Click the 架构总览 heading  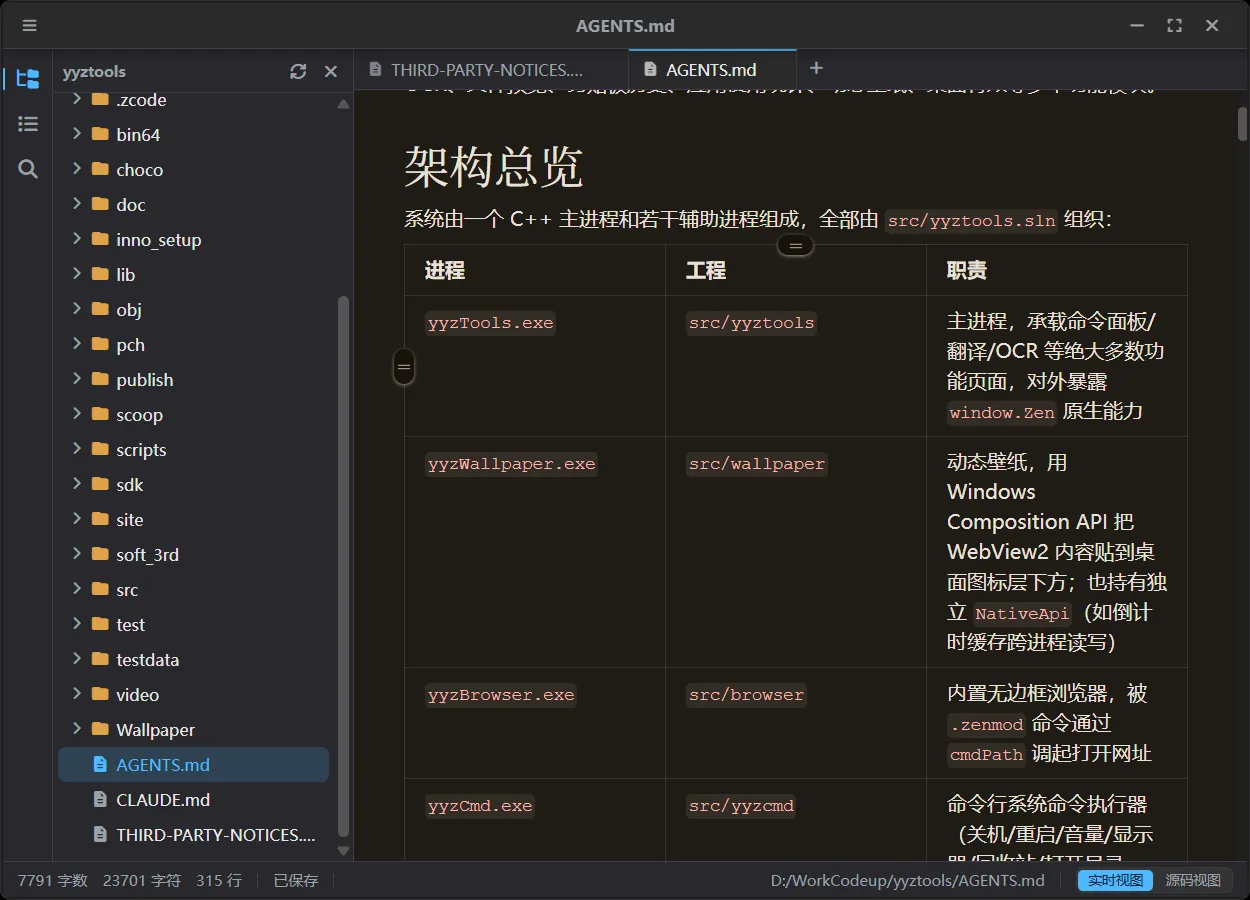pos(494,167)
